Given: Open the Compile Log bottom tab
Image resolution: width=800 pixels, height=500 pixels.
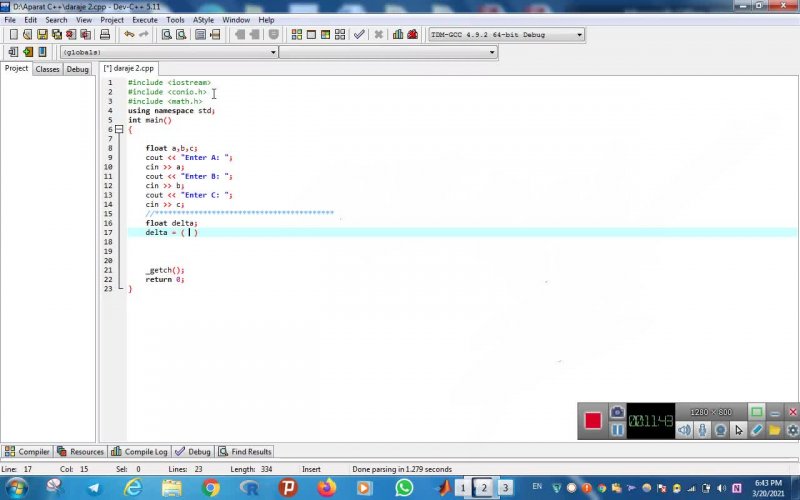Looking at the screenshot, I should click(139, 452).
